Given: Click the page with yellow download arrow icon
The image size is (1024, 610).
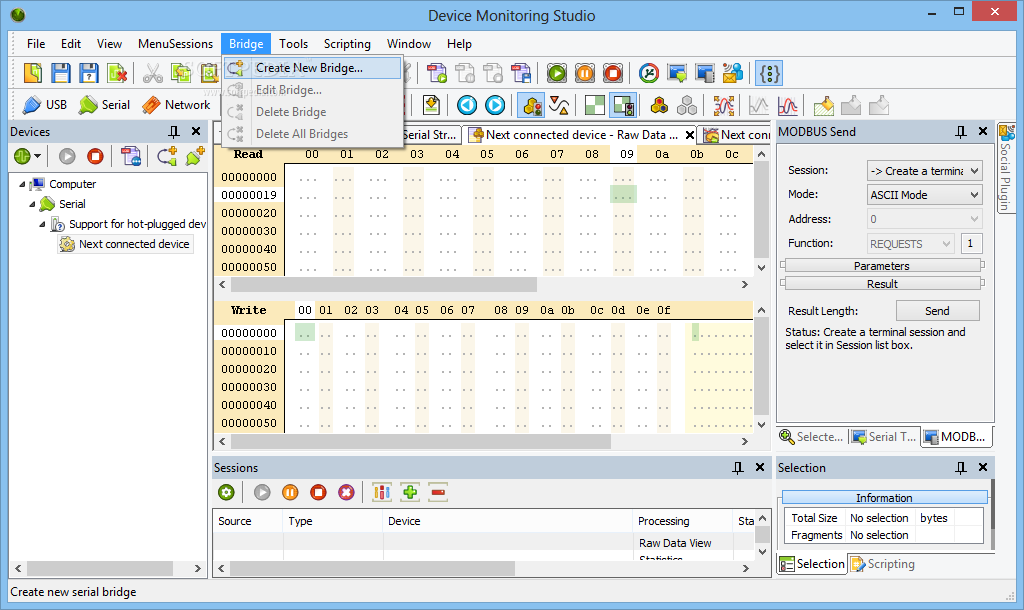Looking at the screenshot, I should (x=431, y=105).
